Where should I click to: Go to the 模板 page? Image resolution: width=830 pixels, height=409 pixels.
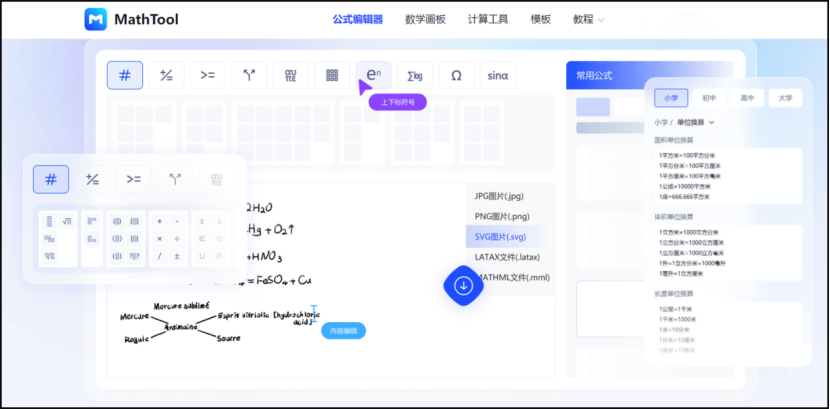click(540, 20)
